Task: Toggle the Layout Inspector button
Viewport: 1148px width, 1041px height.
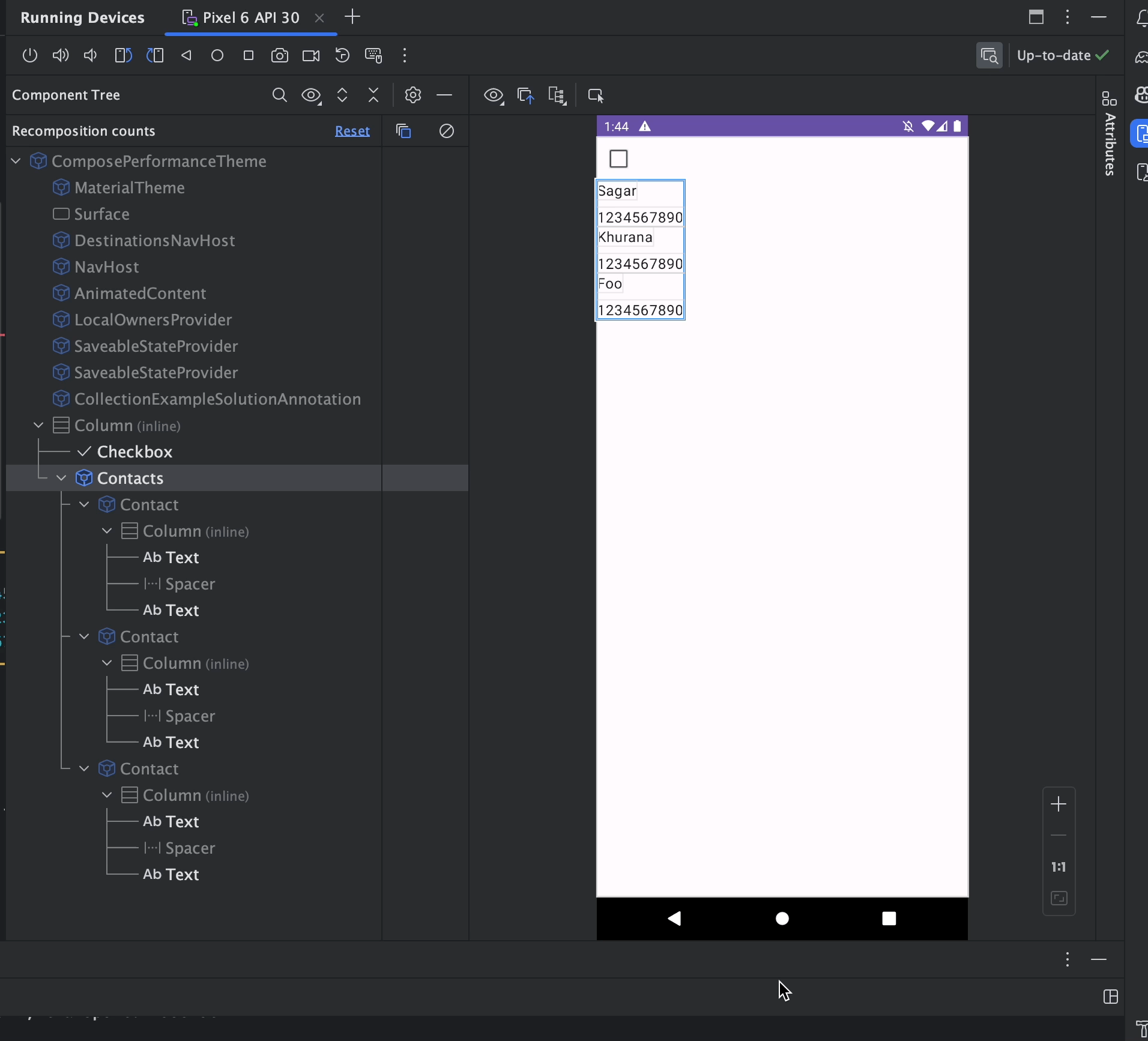Action: click(989, 56)
